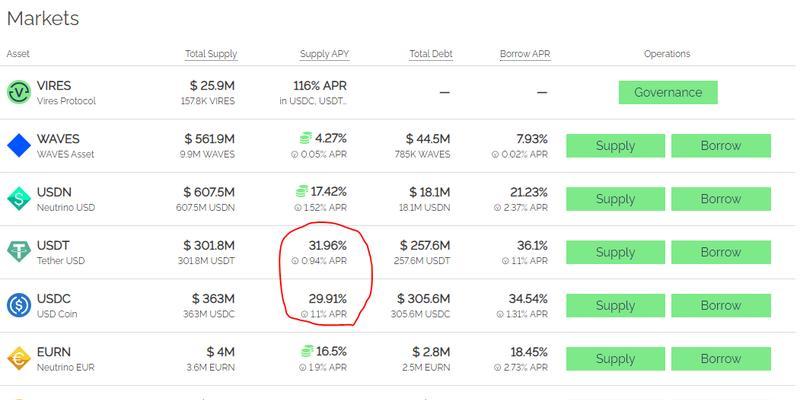This screenshot has height=400, width=800.
Task: Borrow USDN
Action: 721,199
